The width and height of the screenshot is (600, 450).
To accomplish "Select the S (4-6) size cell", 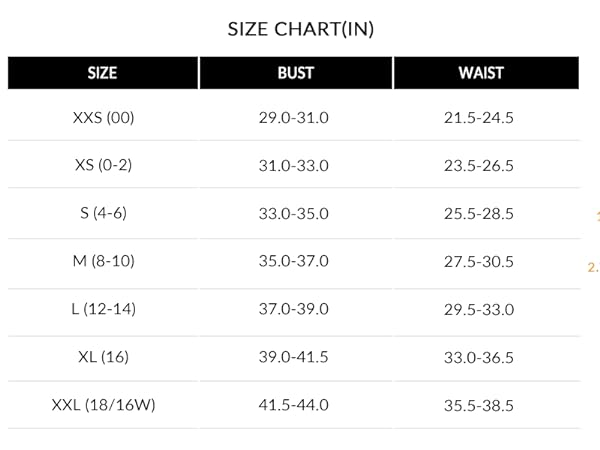I will pyautogui.click(x=103, y=213).
